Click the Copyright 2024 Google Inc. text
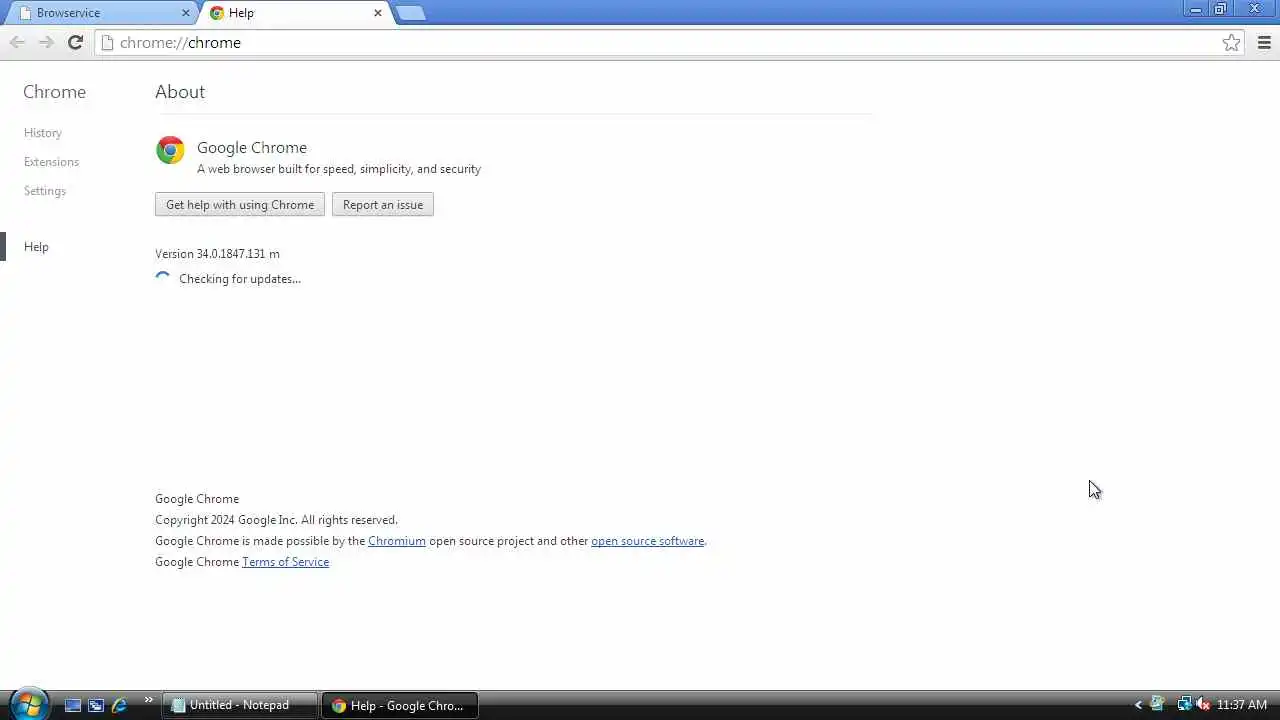 click(276, 519)
